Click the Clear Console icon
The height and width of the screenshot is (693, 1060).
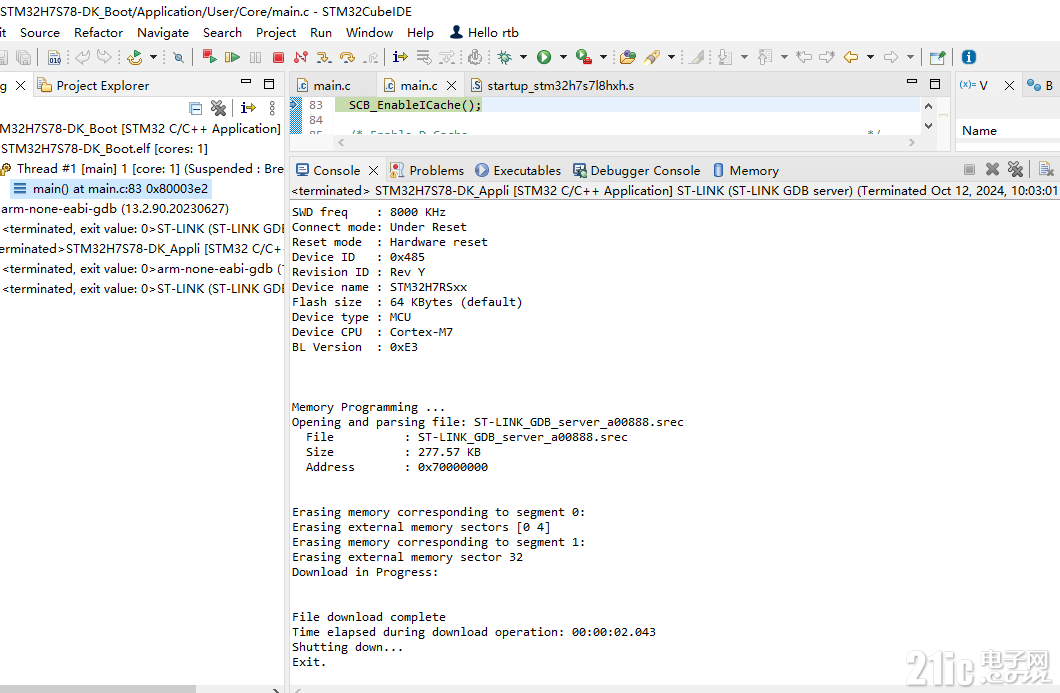(1046, 169)
